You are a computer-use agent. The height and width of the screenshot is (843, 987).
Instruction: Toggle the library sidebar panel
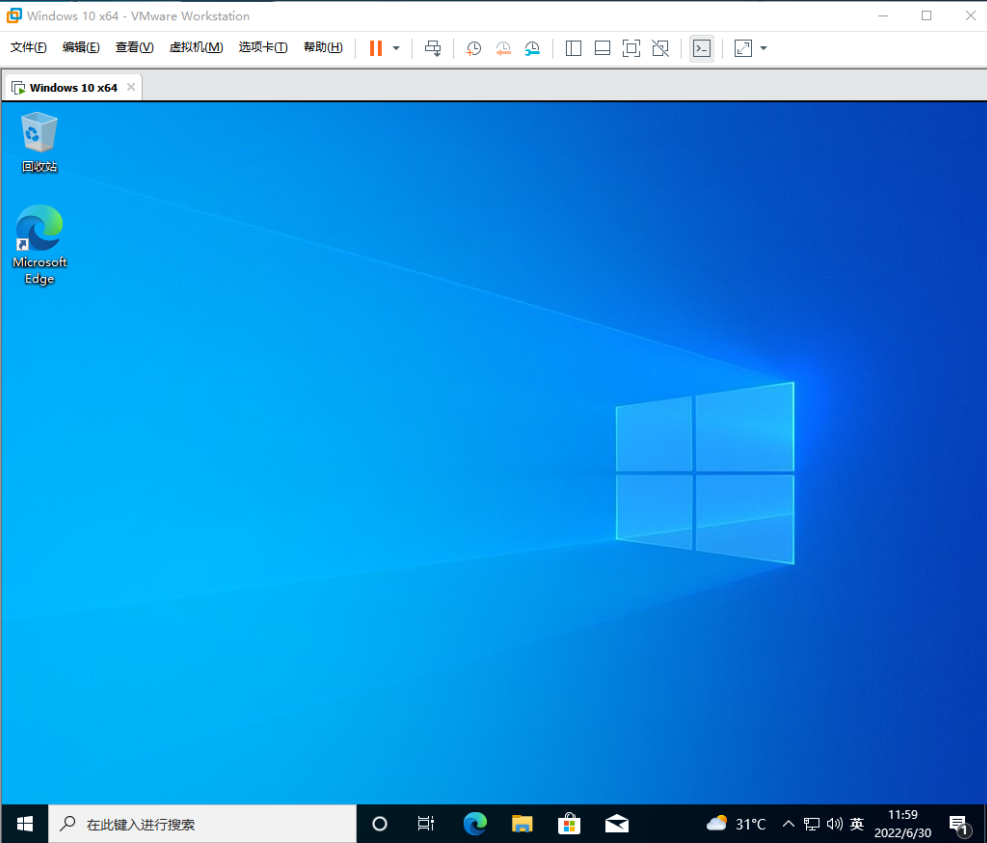pos(573,48)
